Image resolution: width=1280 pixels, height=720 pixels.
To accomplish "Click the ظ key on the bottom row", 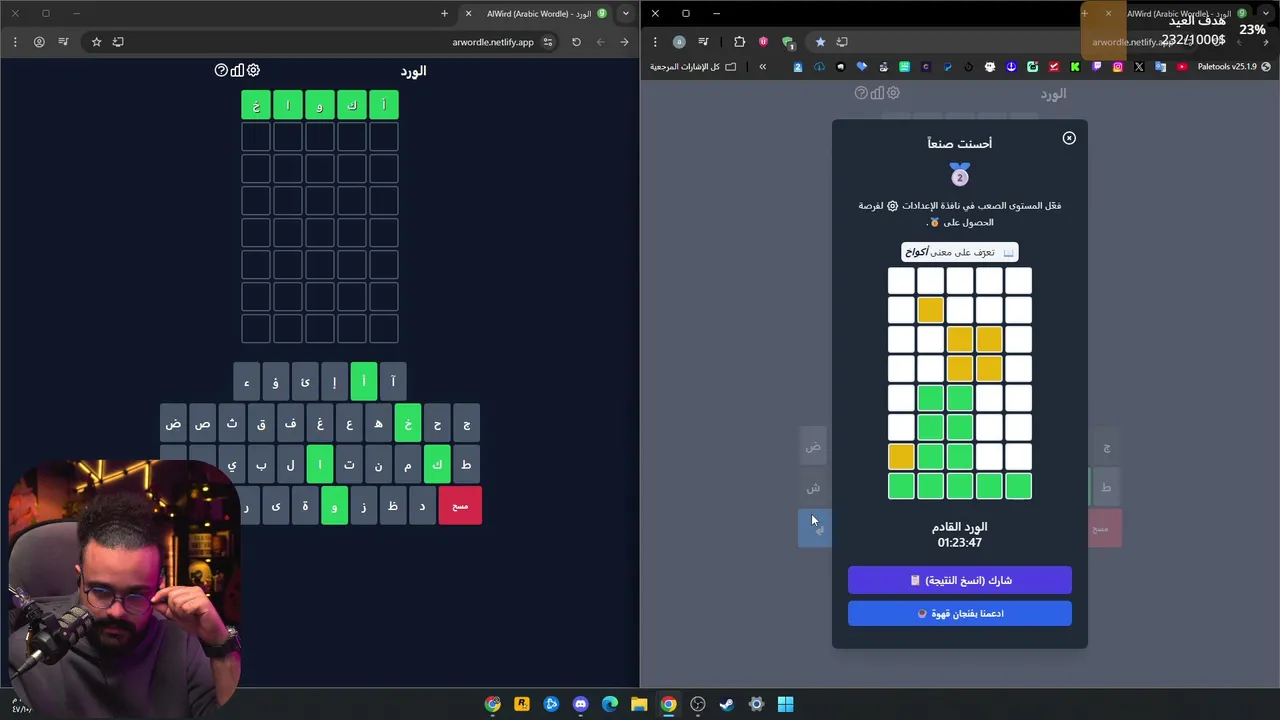I will (393, 506).
